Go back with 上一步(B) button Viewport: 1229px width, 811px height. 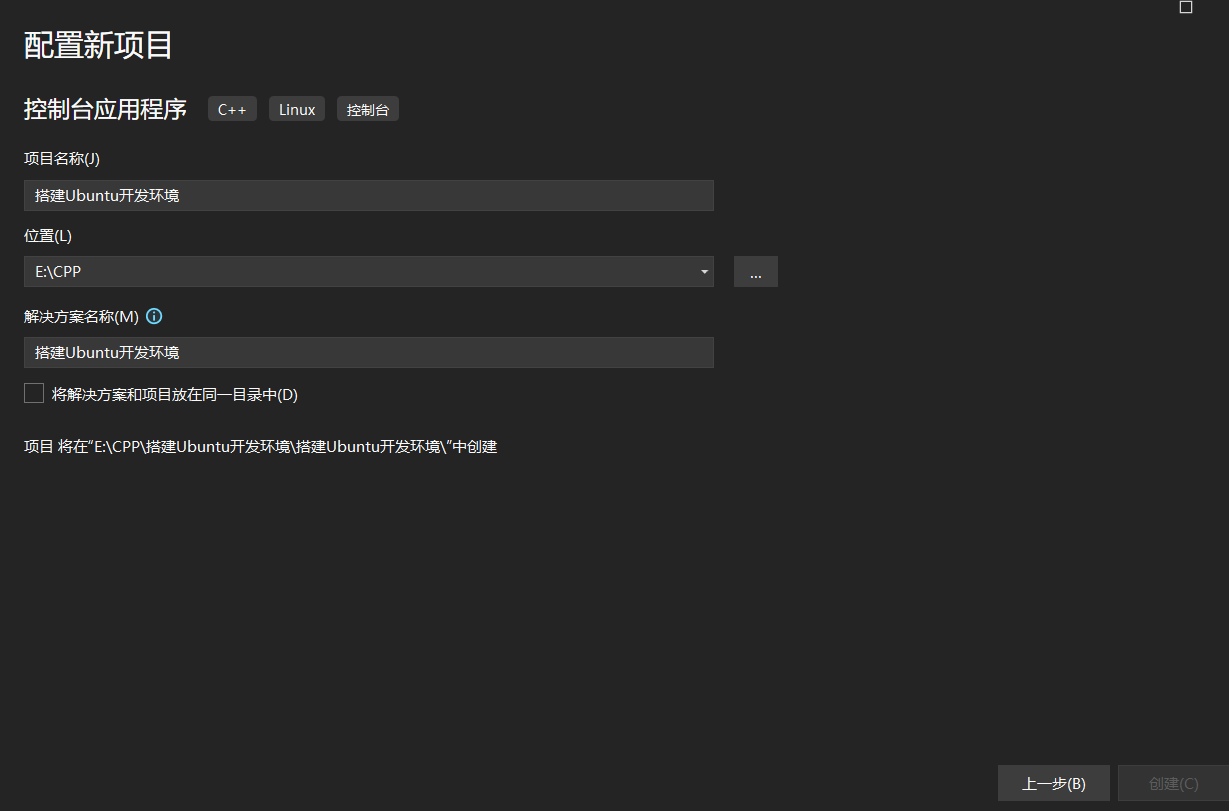pyautogui.click(x=1054, y=783)
